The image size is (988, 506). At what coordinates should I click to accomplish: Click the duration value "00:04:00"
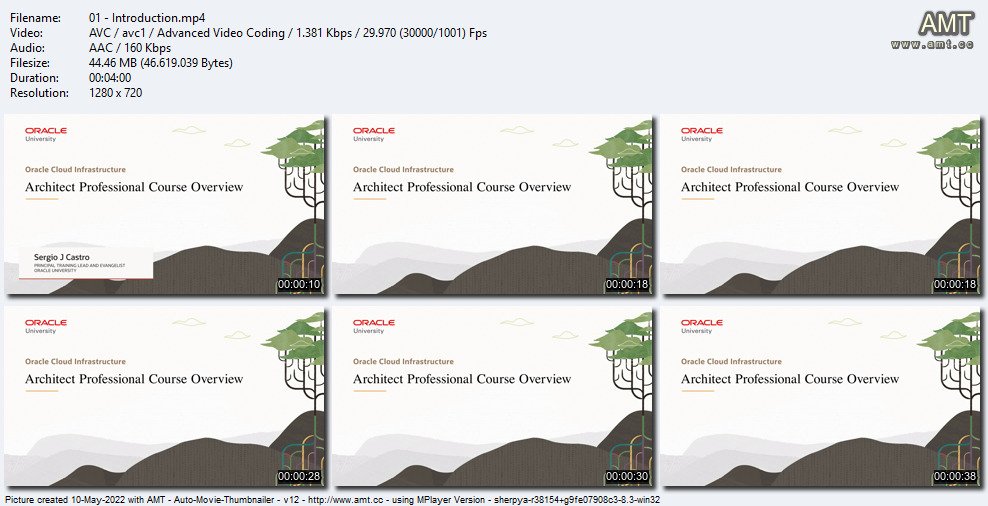[110, 78]
